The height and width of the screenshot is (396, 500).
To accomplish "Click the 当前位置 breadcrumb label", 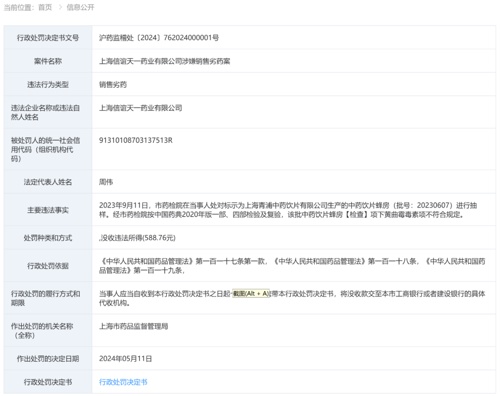I will pos(19,7).
